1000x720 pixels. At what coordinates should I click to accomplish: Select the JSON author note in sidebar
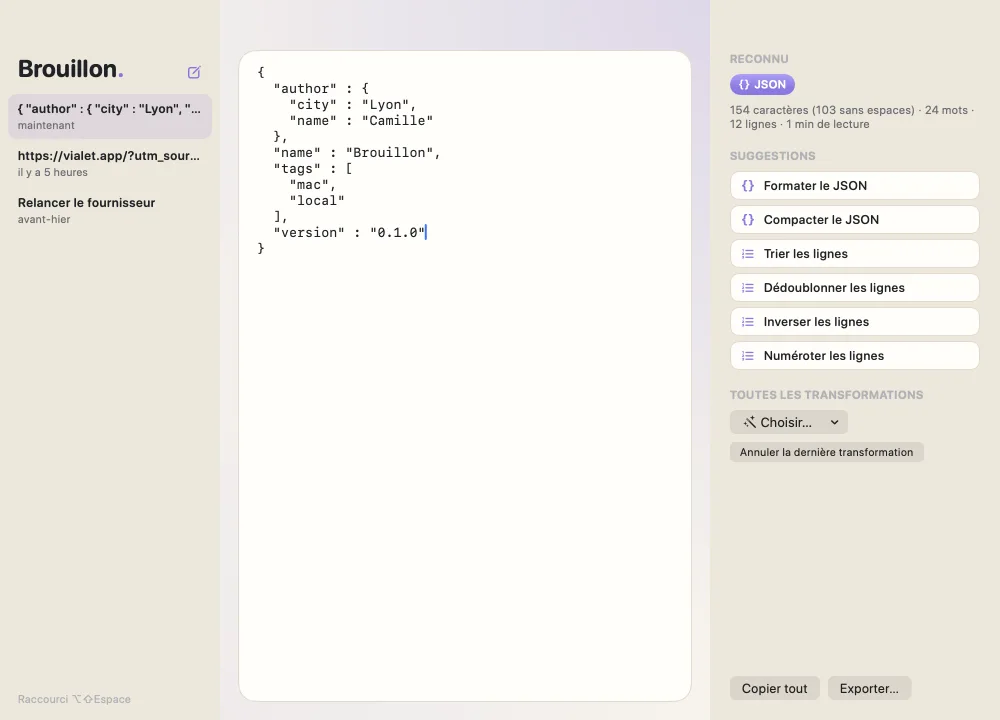[110, 117]
